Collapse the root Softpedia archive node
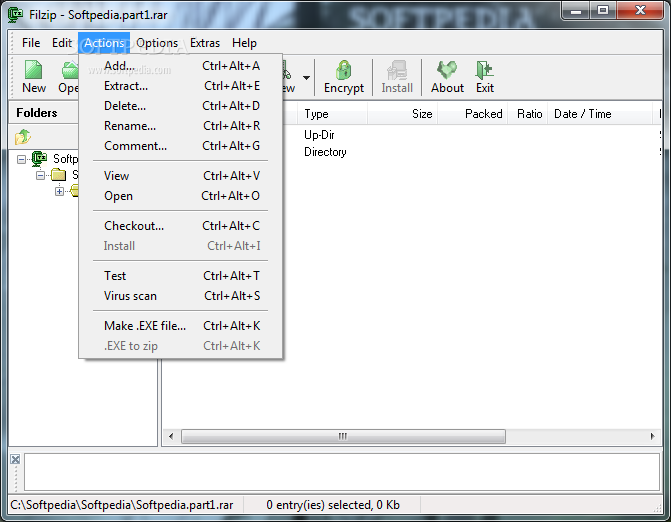Viewport: 671px width, 522px height. 21,160
